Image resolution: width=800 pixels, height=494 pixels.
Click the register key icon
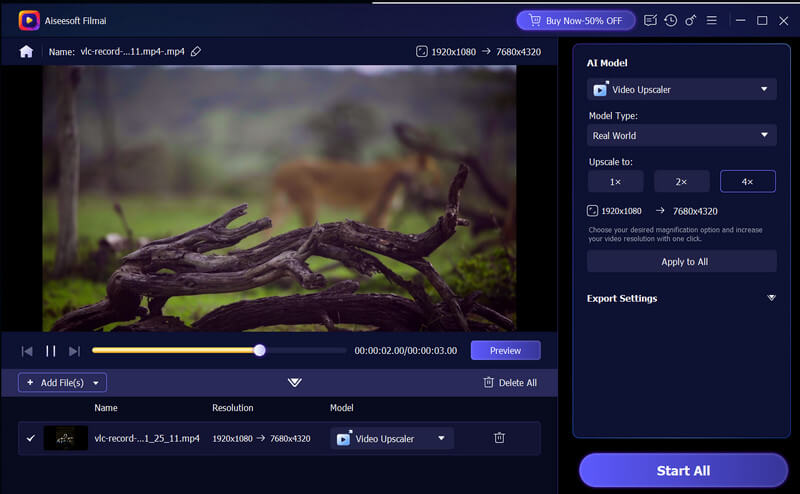[x=691, y=20]
